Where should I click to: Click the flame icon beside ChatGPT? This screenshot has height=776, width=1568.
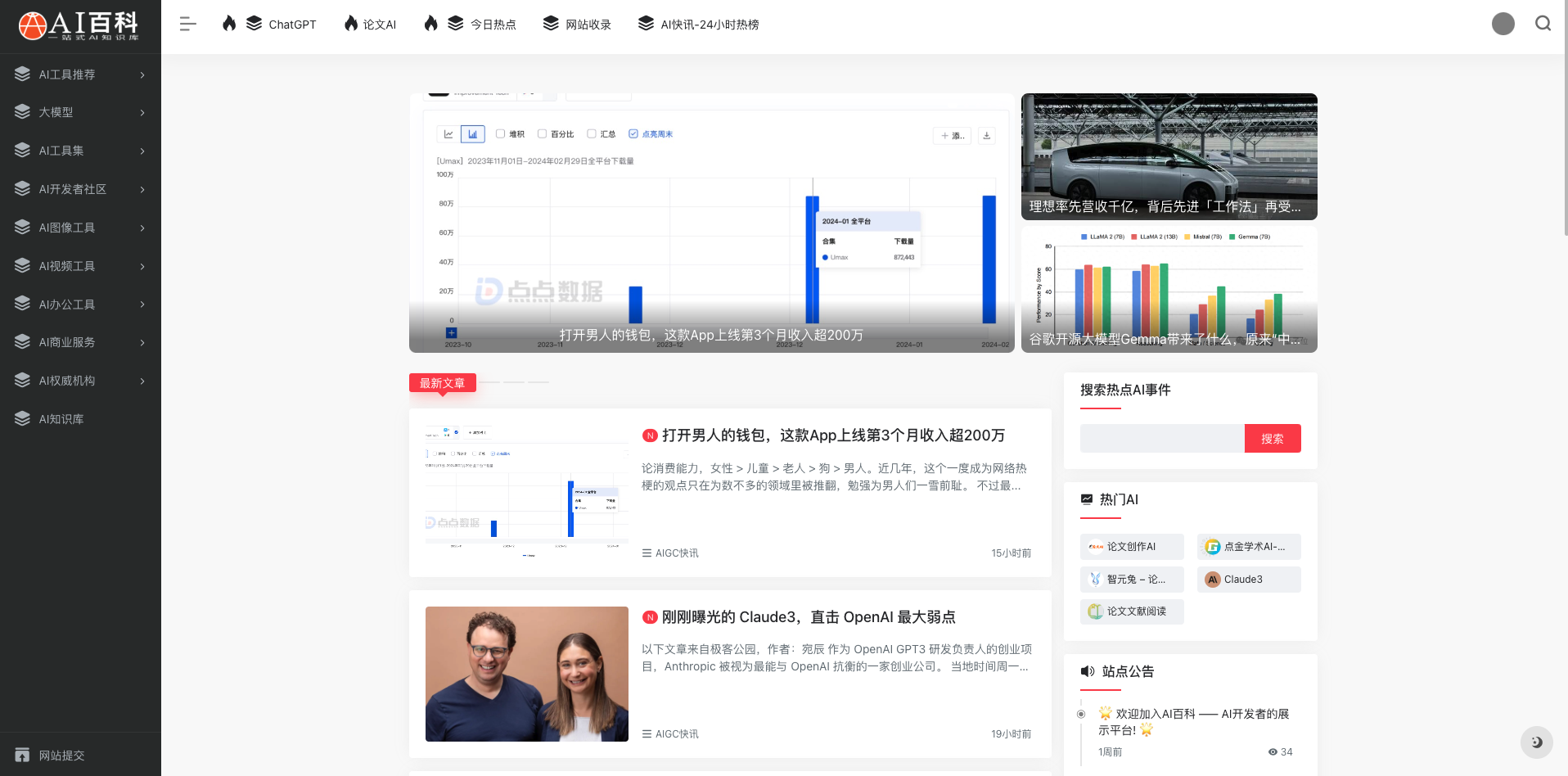(x=229, y=24)
